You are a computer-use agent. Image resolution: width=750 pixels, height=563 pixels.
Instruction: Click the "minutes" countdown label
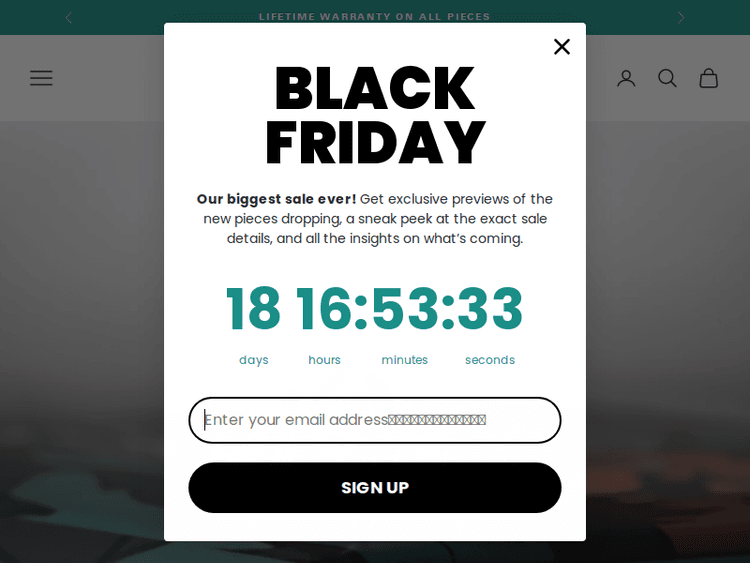pyautogui.click(x=404, y=360)
